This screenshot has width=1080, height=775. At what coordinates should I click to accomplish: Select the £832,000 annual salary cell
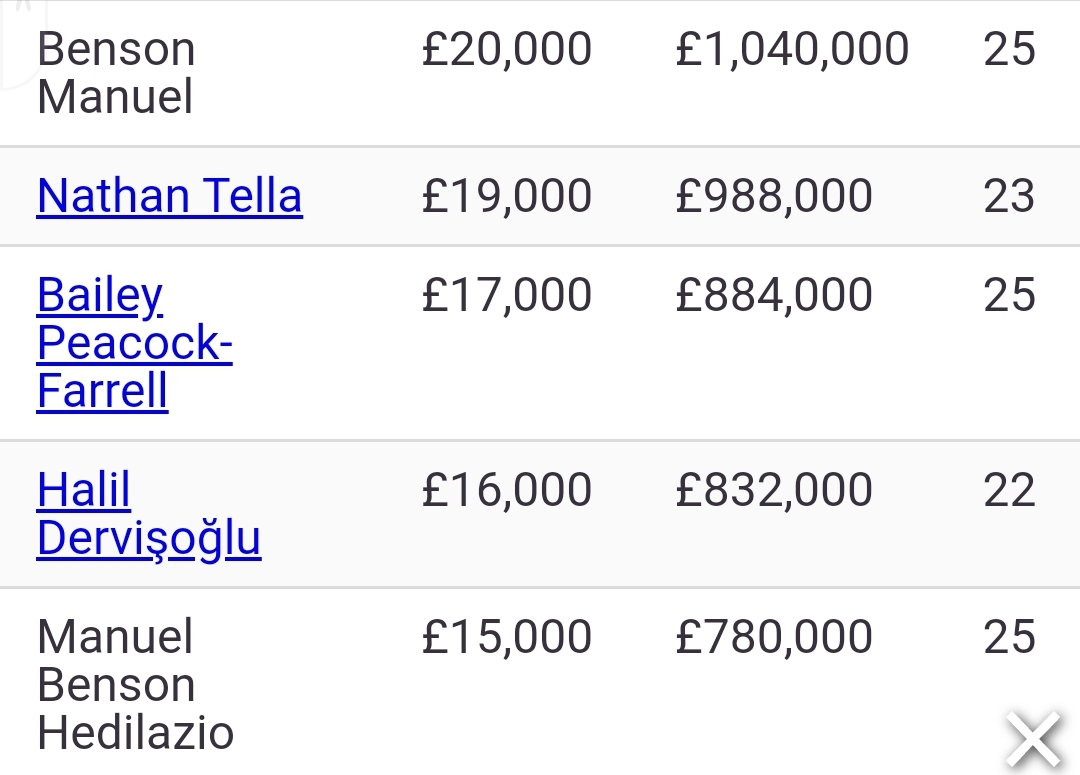(x=774, y=490)
